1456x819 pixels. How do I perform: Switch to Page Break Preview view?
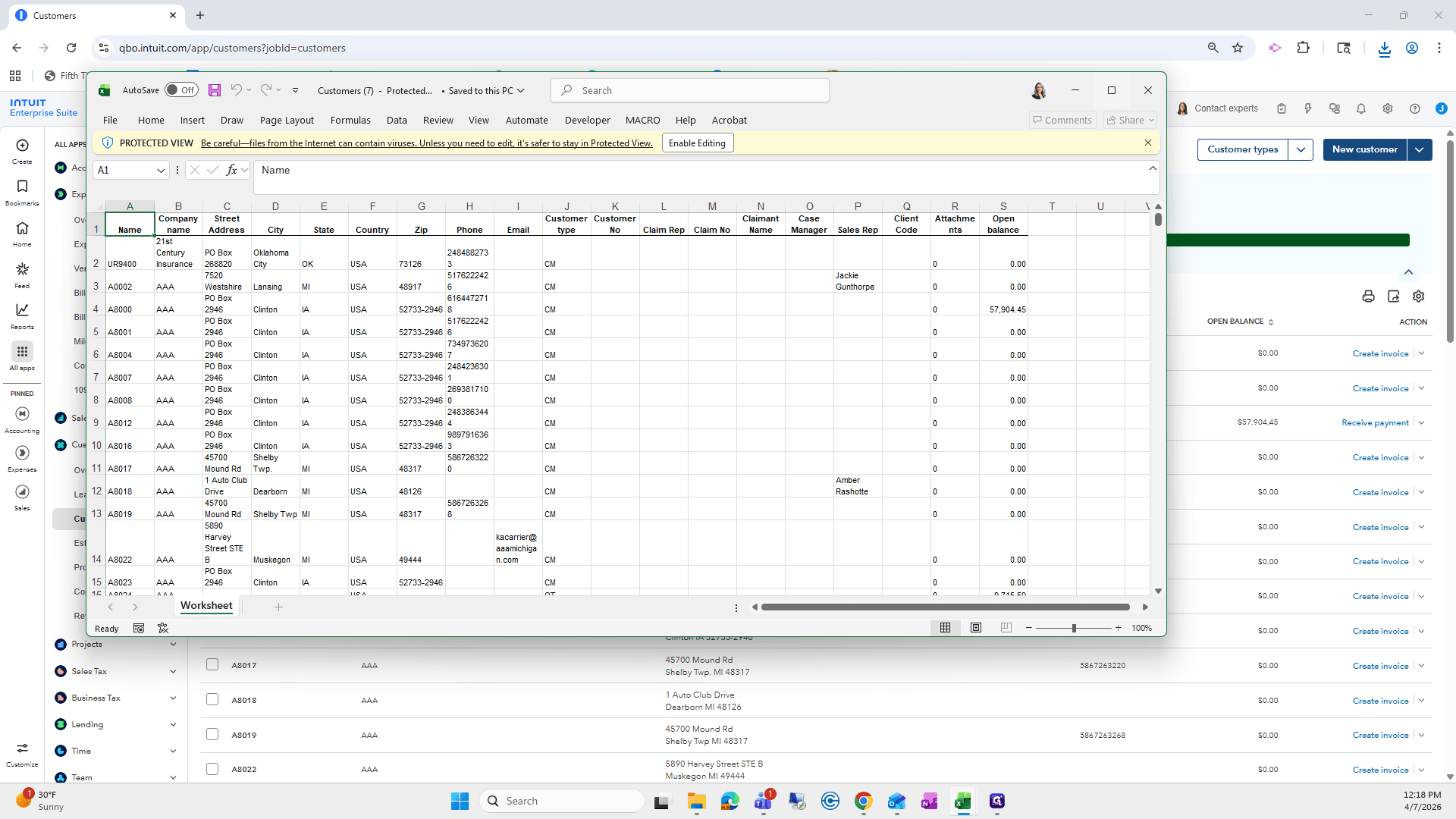(1006, 628)
